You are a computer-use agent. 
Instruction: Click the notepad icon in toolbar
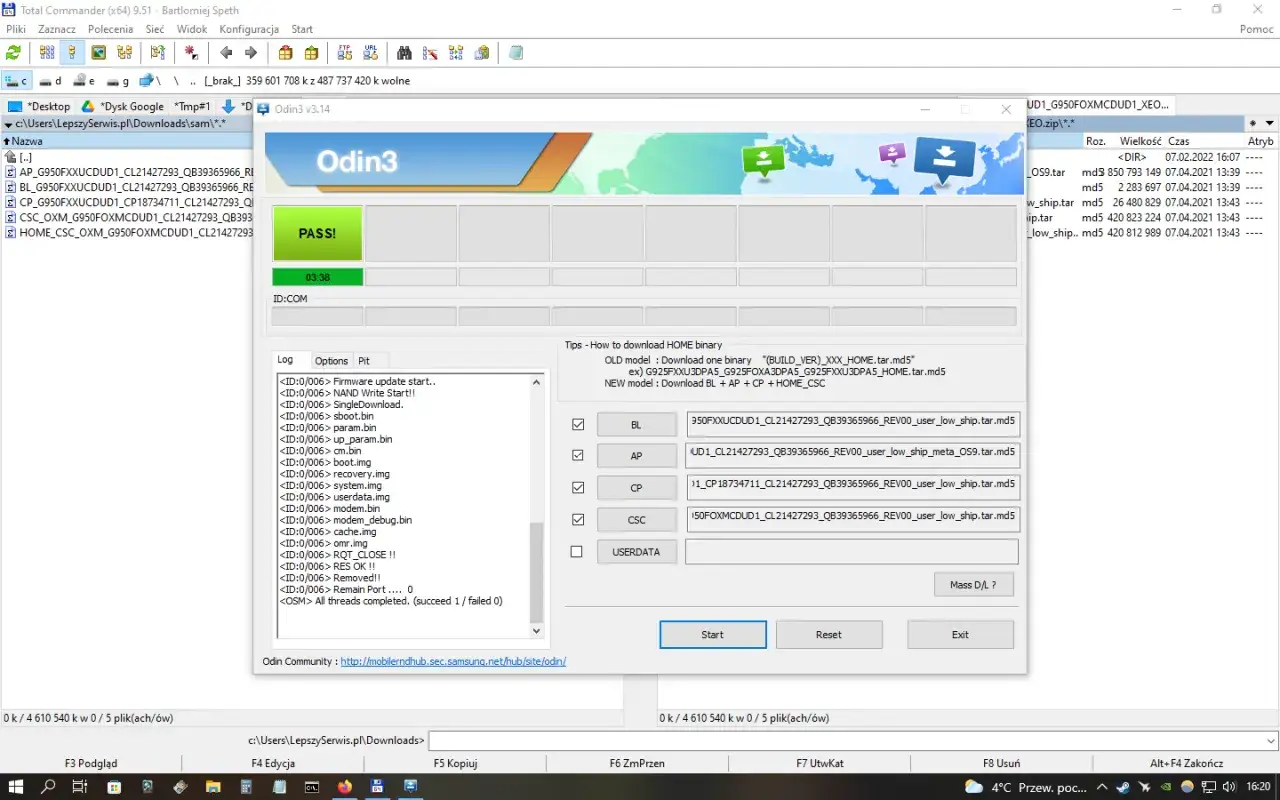click(516, 53)
